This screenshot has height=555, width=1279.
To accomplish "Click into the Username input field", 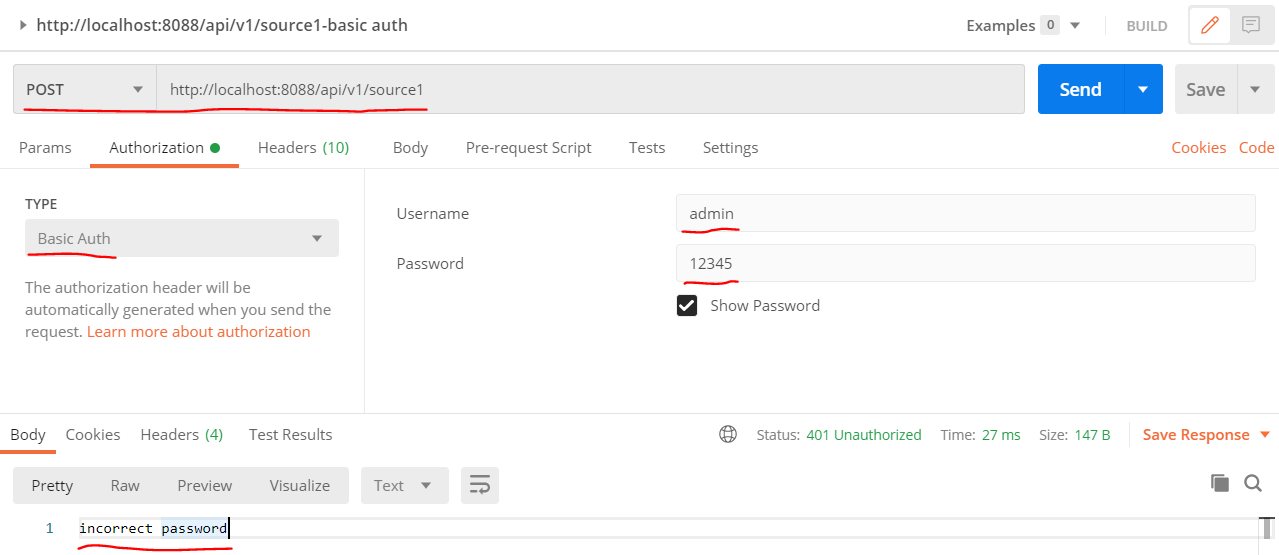I will pos(965,213).
